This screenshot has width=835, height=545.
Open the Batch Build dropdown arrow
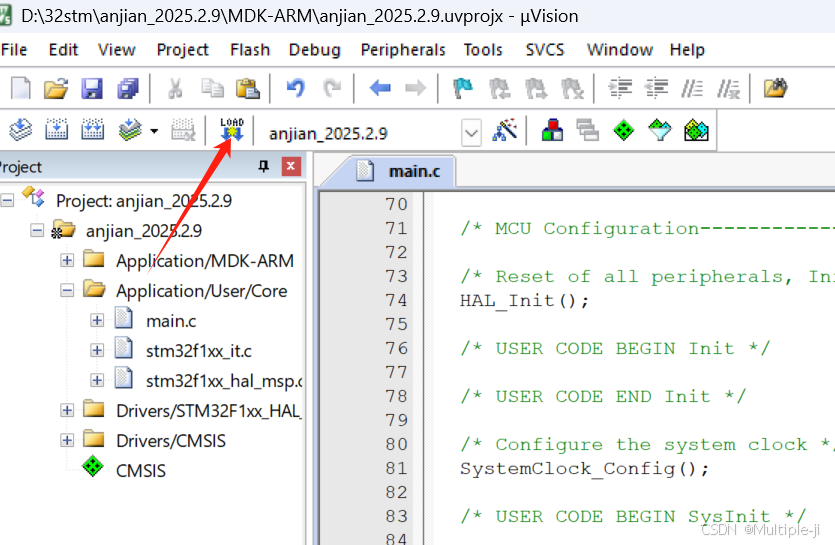tap(154, 131)
